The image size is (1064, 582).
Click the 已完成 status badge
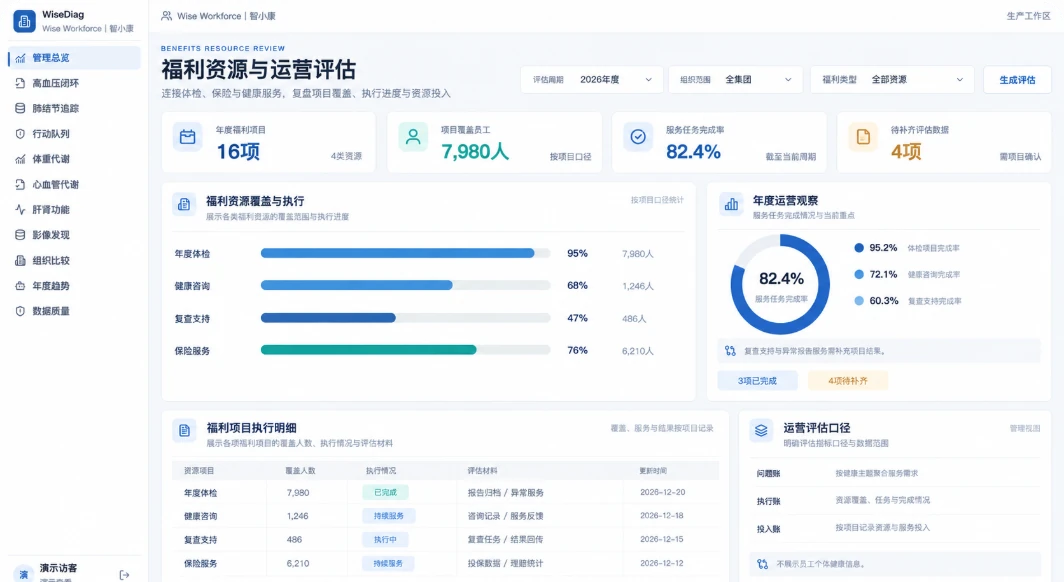pos(385,492)
